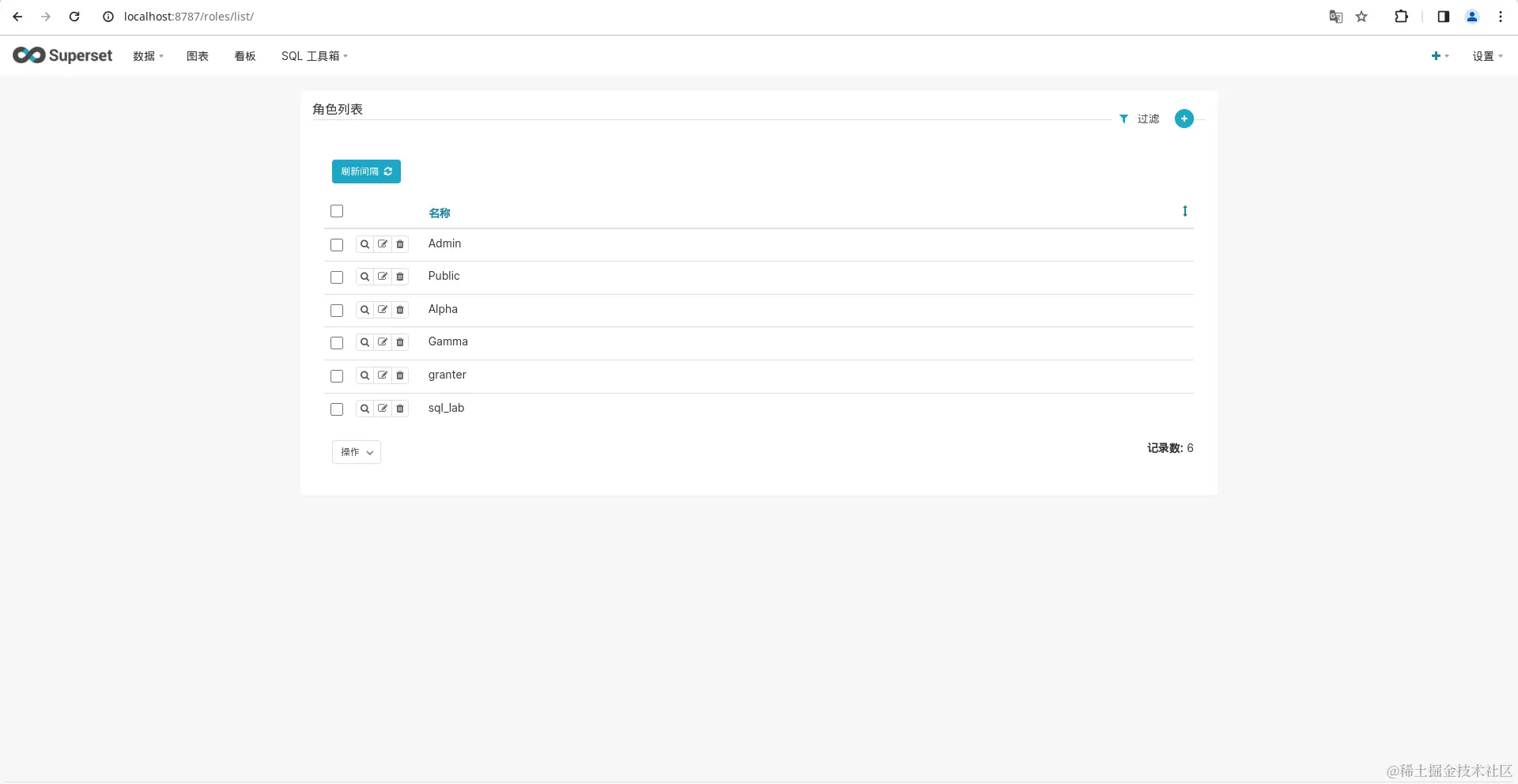Open the plus quick-create dropdown in navbar
Image resolution: width=1518 pixels, height=784 pixels.
click(x=1440, y=56)
